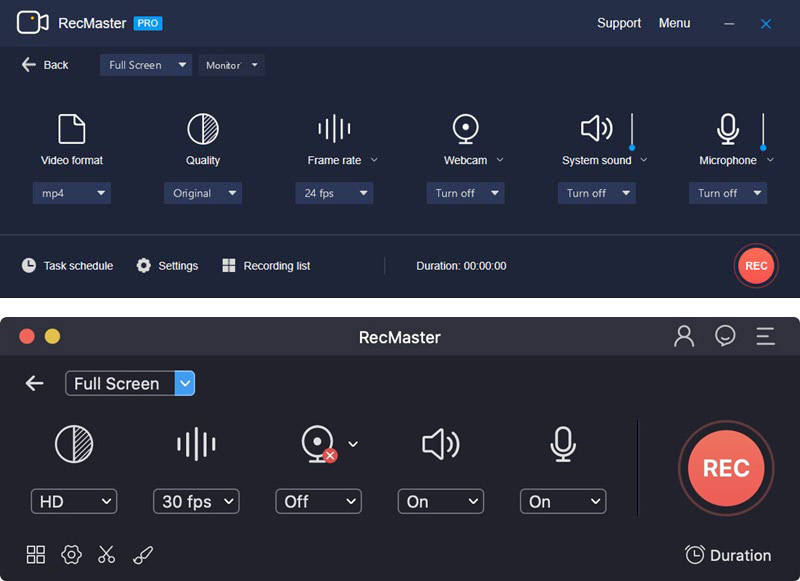Image resolution: width=800 pixels, height=581 pixels.
Task: Open the Full Screen dropdown in Mac window
Action: coord(130,383)
